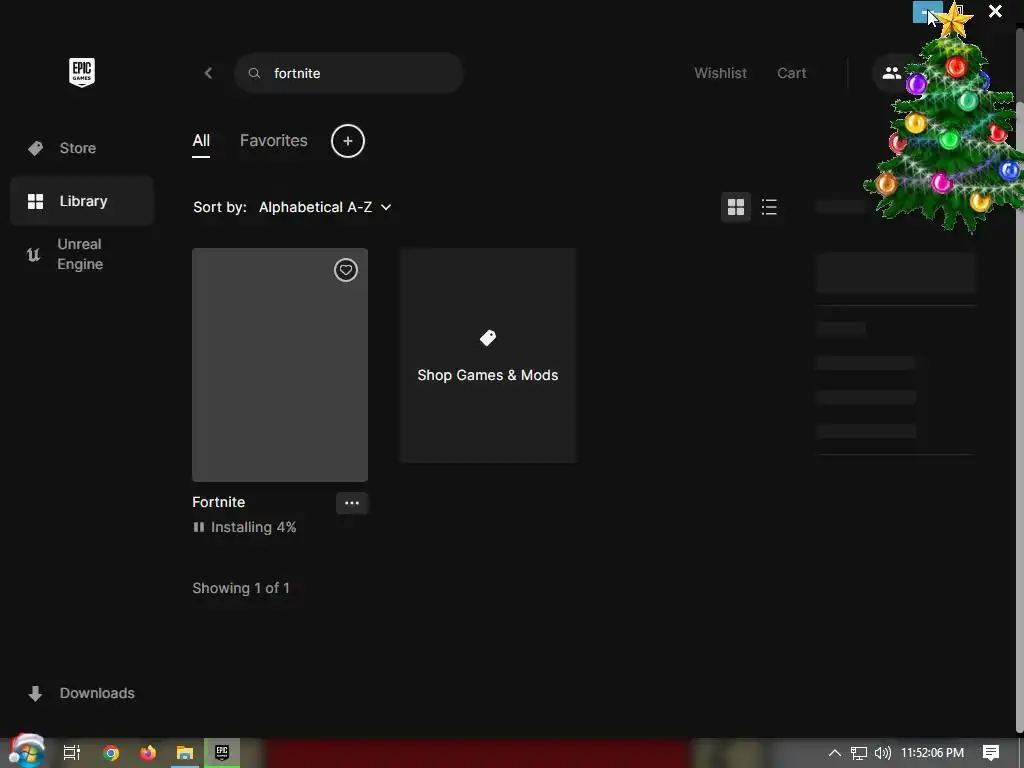Open Task View on the taskbar
This screenshot has width=1024, height=768.
72,753
